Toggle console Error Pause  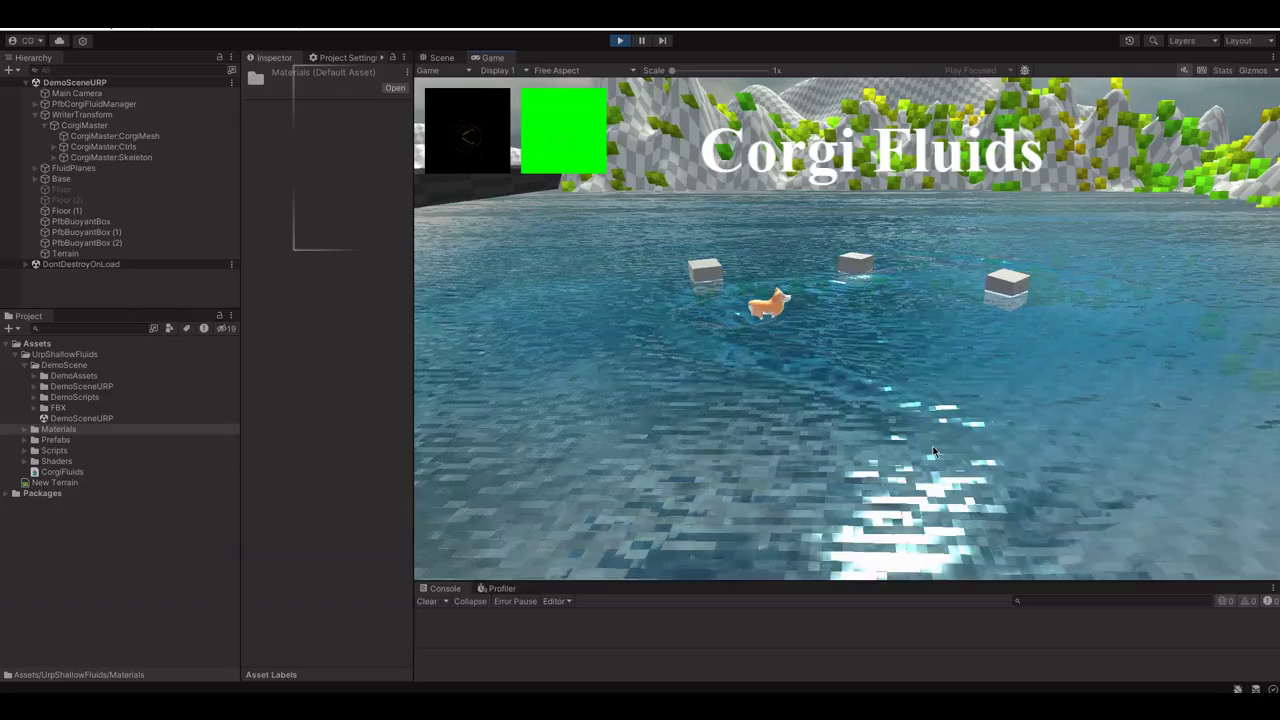515,601
